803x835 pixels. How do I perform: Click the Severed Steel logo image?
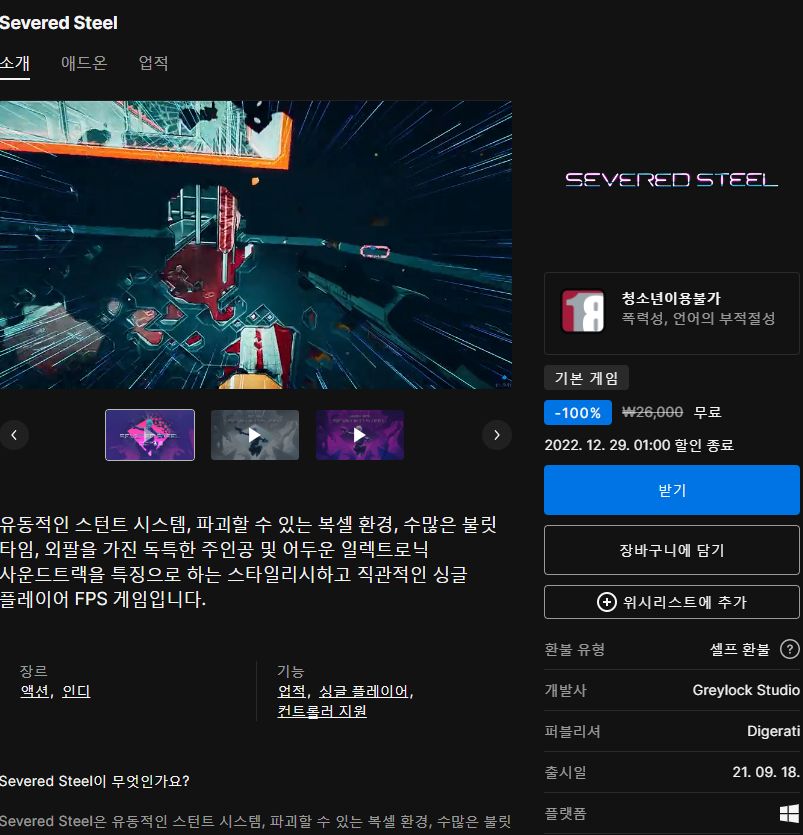point(671,180)
